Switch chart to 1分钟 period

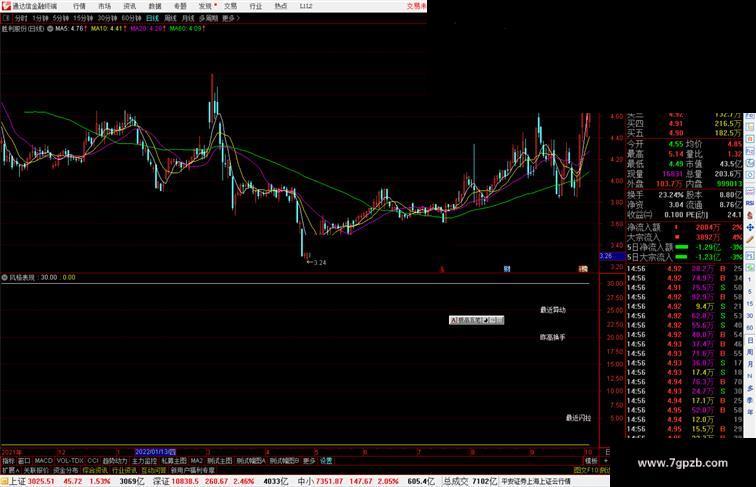coord(40,18)
